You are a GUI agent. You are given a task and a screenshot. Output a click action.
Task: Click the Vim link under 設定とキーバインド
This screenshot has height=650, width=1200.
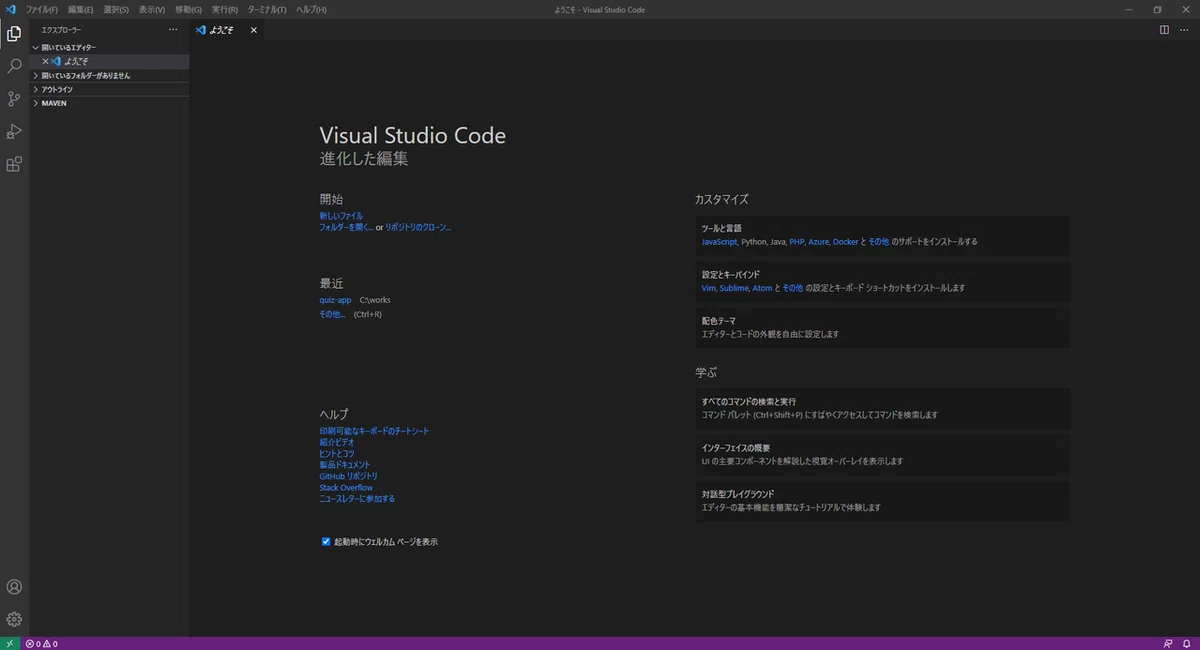pyautogui.click(x=709, y=288)
